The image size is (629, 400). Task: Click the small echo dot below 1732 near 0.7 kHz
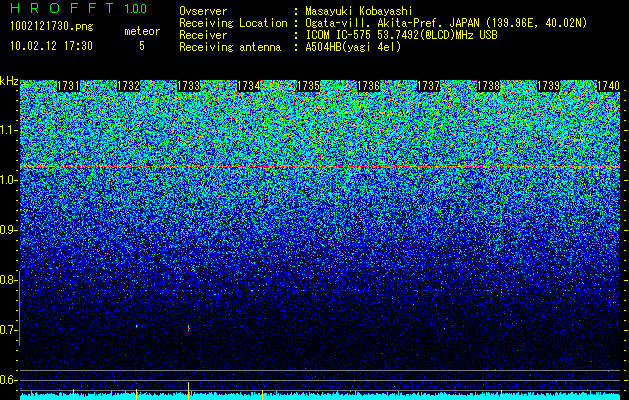pos(137,326)
